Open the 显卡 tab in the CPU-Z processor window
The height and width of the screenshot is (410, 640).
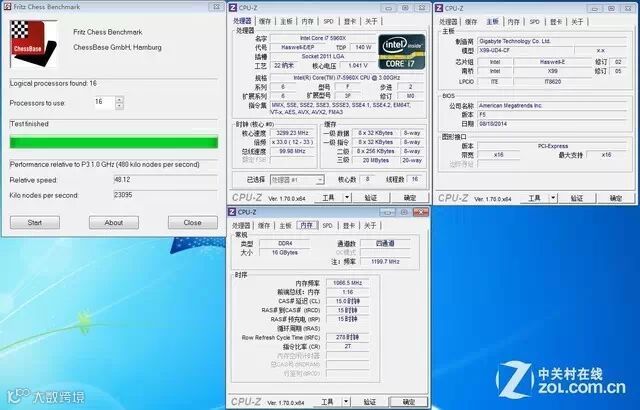tap(350, 21)
